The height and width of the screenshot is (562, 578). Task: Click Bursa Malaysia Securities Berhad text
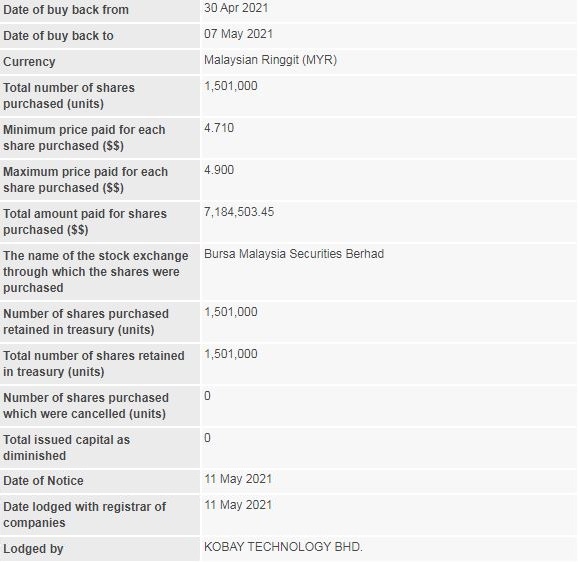tap(294, 254)
